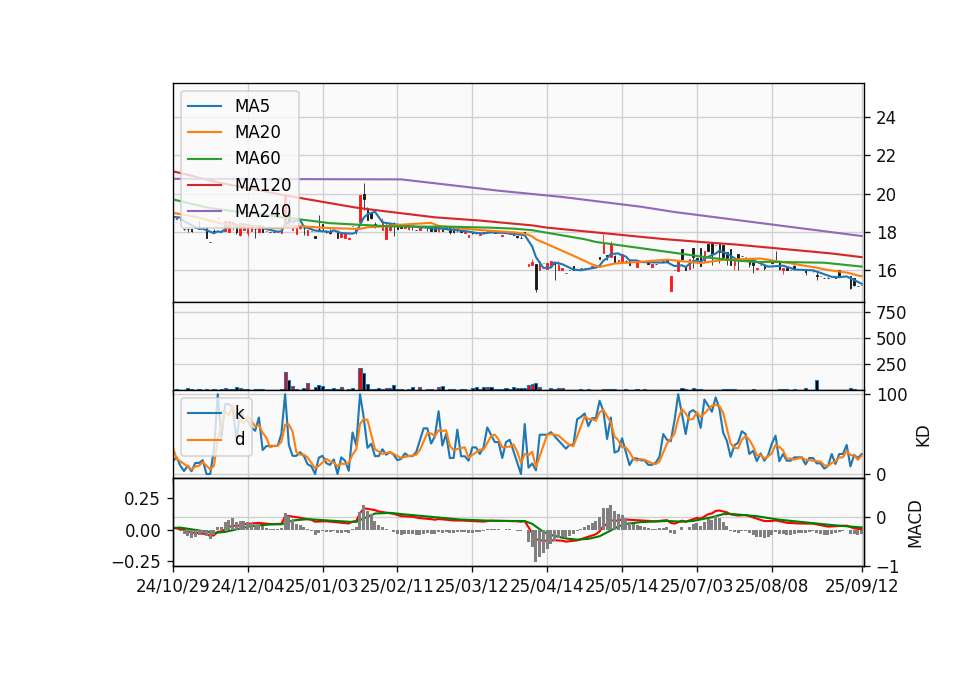Click the MA20 legend label
This screenshot has width=960, height=690.
(257, 132)
